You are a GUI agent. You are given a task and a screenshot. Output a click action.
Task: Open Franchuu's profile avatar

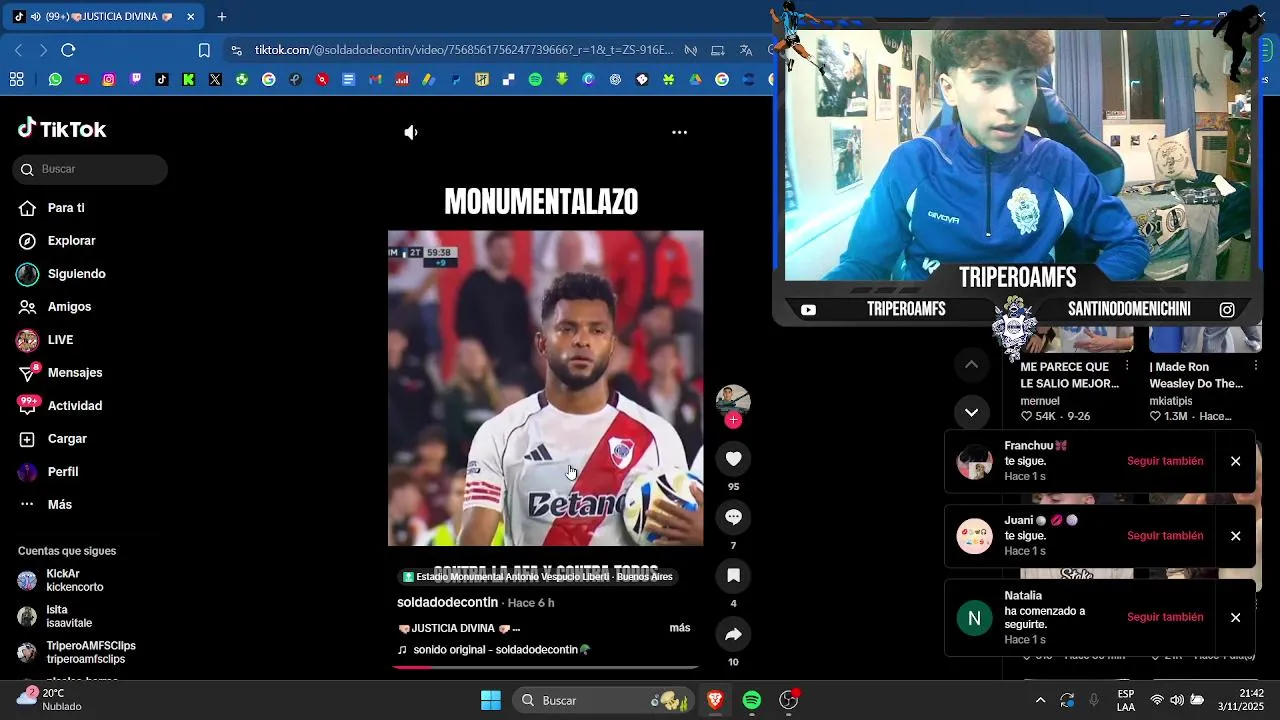tap(975, 462)
